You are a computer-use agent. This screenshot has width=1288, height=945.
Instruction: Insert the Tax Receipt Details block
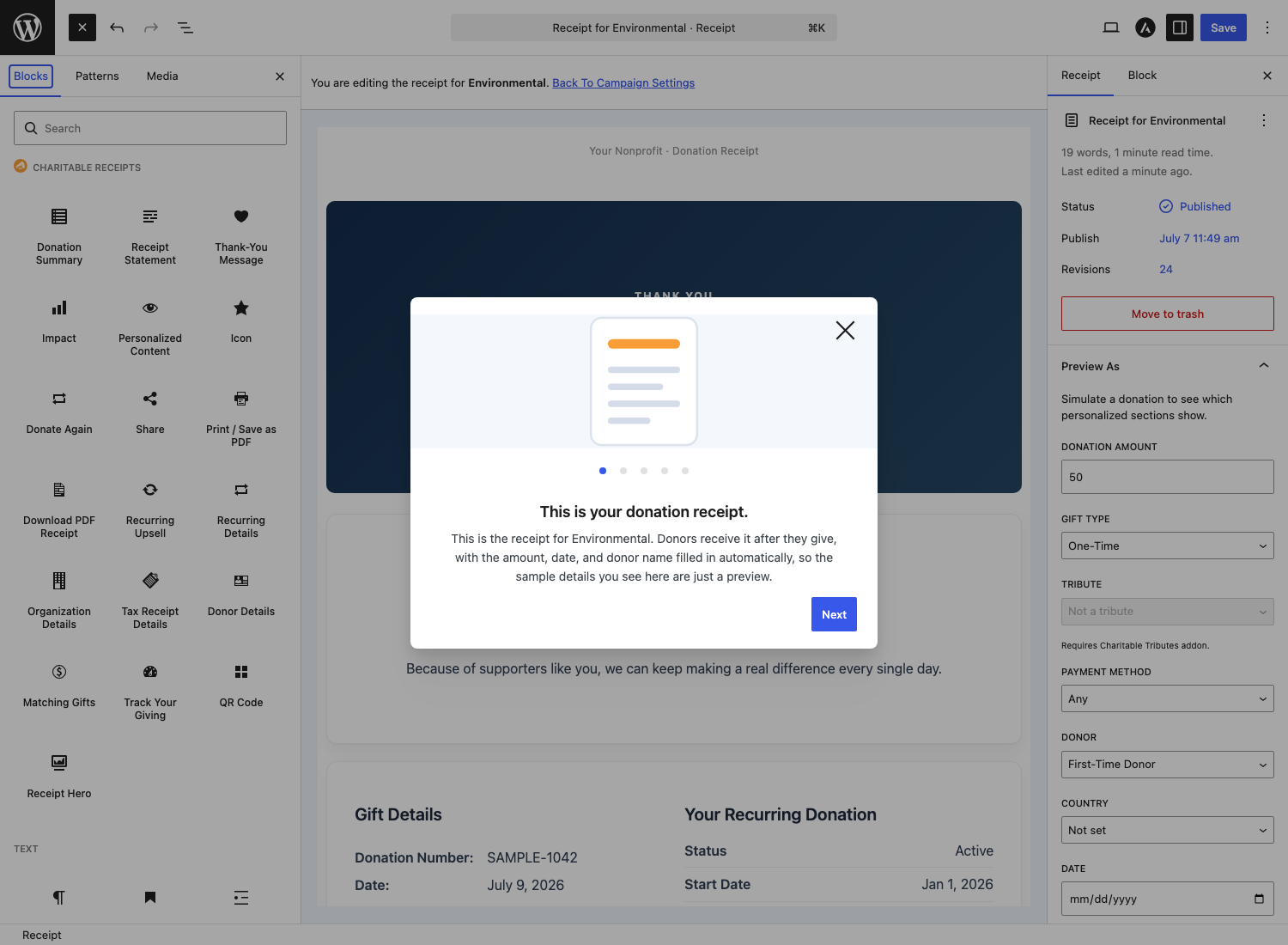click(150, 601)
